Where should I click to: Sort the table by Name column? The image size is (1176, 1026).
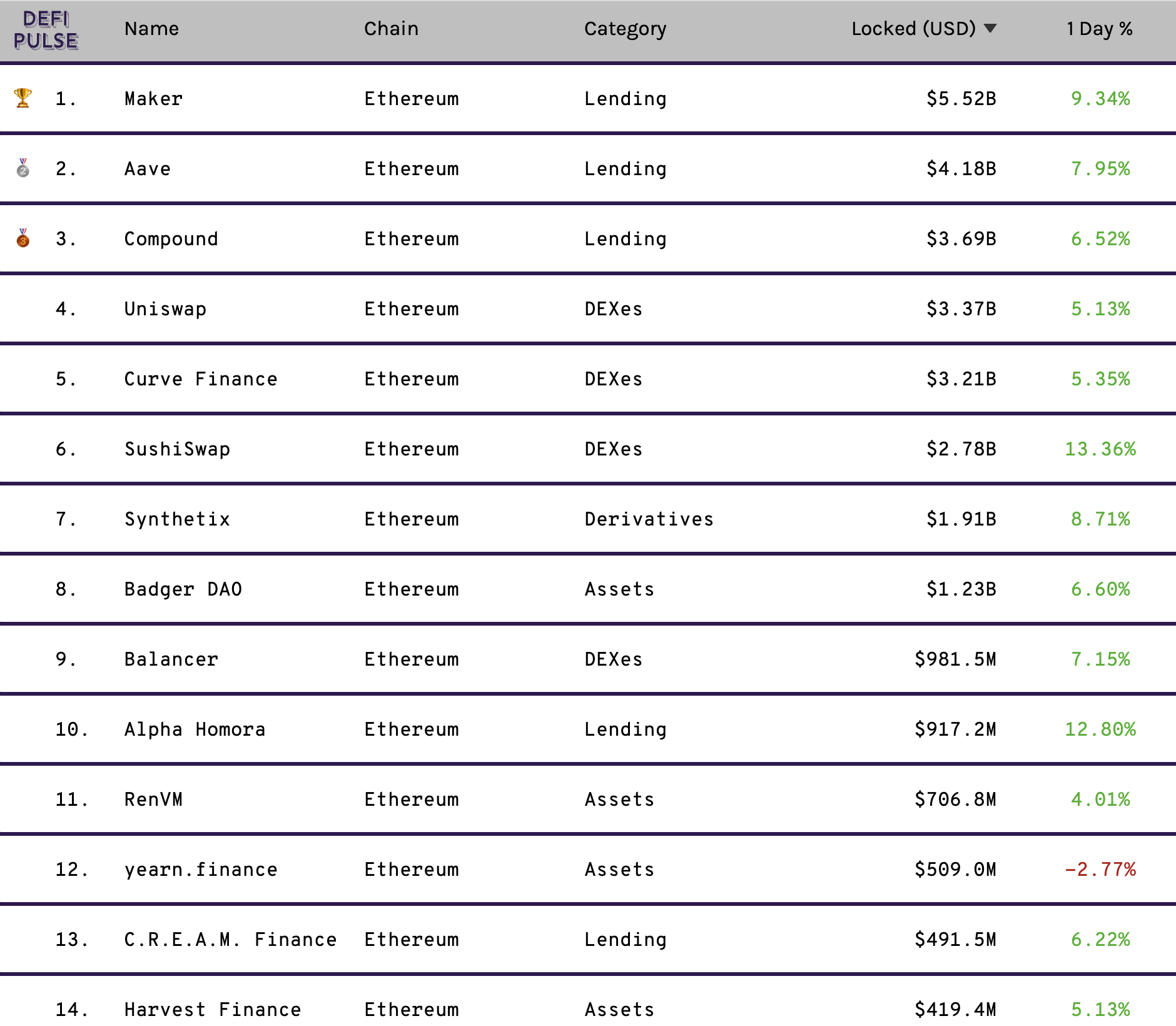pyautogui.click(x=151, y=29)
